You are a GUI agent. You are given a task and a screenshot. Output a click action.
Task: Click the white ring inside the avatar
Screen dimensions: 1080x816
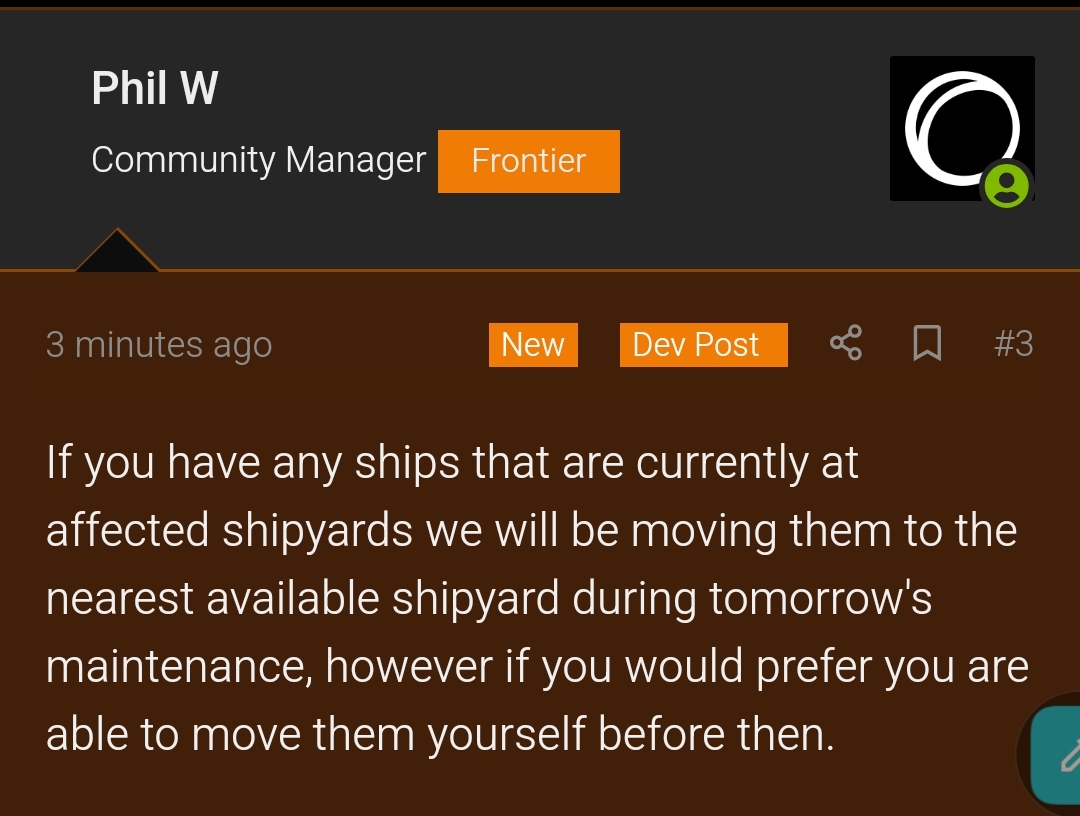[962, 128]
